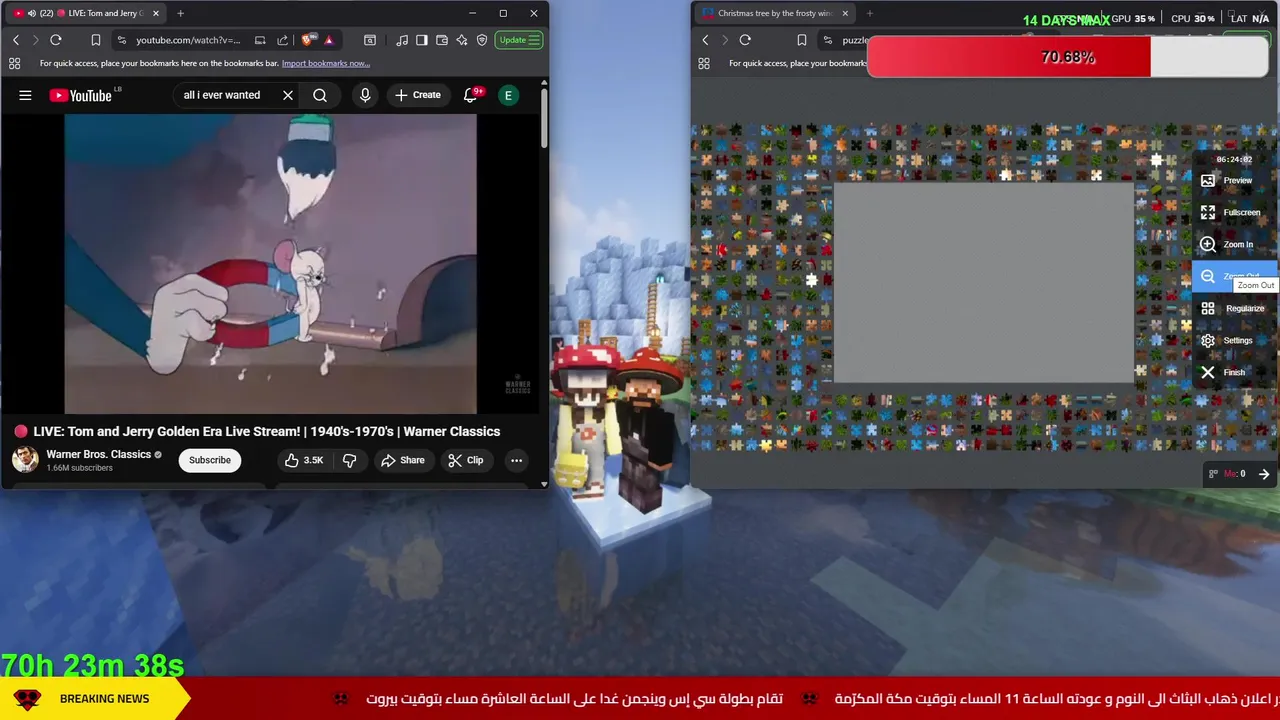Close the Christmas tree puzzle tab
The height and width of the screenshot is (720, 1280).
845,13
